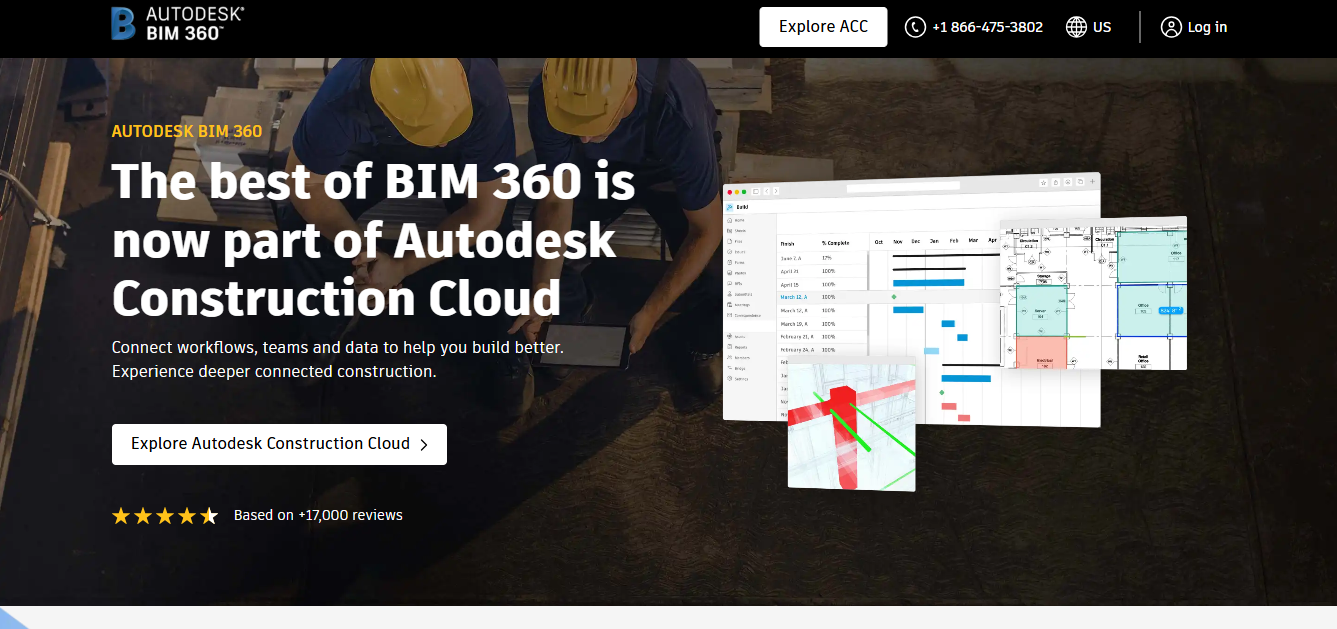Click the user account icon

[1171, 27]
